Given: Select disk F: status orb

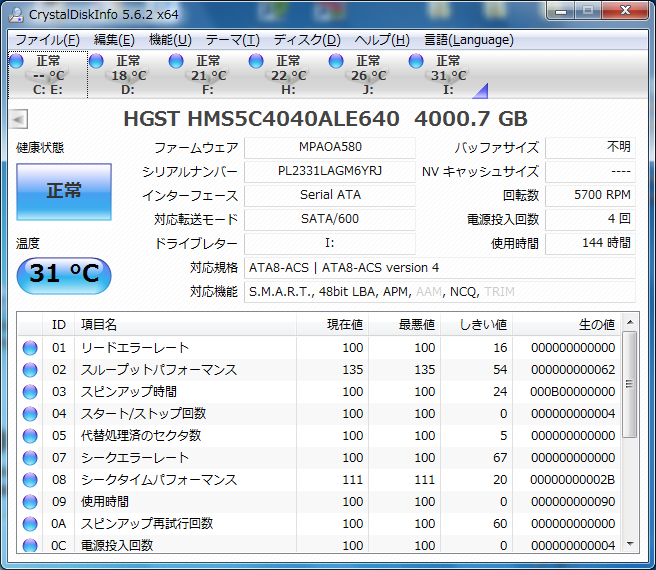Looking at the screenshot, I should [176, 62].
